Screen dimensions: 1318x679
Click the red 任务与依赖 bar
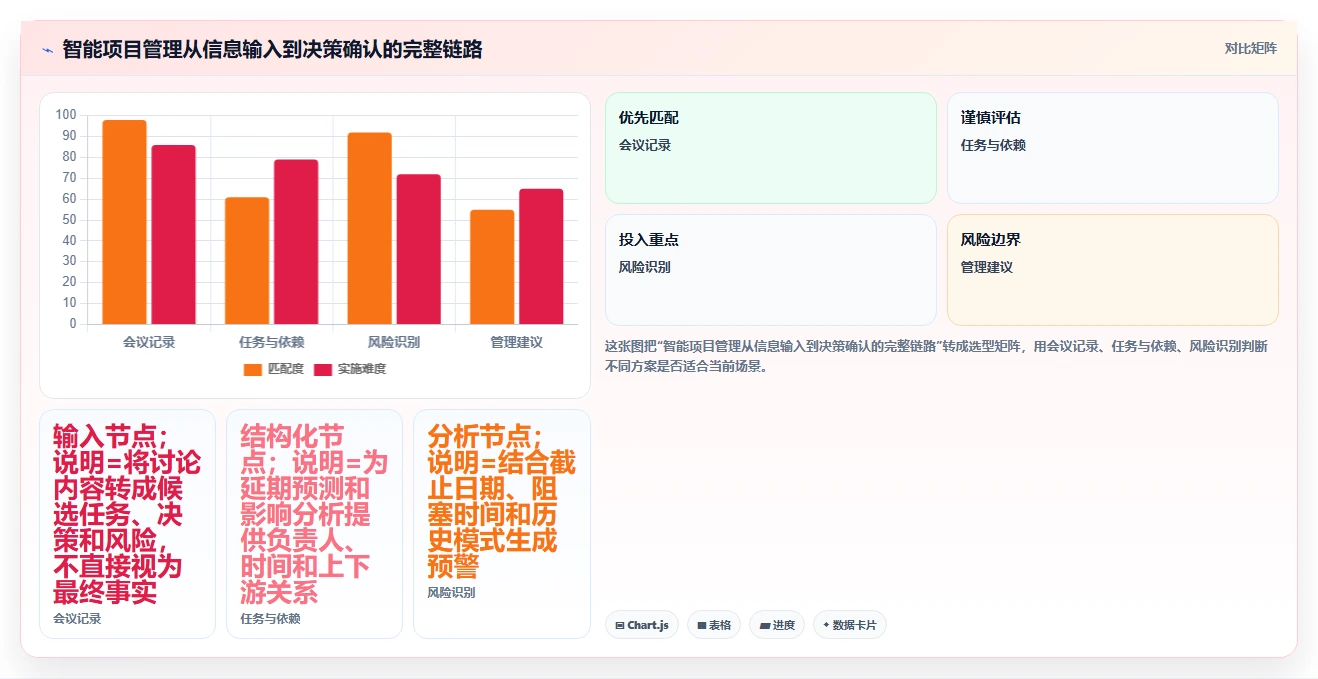pyautogui.click(x=296, y=242)
